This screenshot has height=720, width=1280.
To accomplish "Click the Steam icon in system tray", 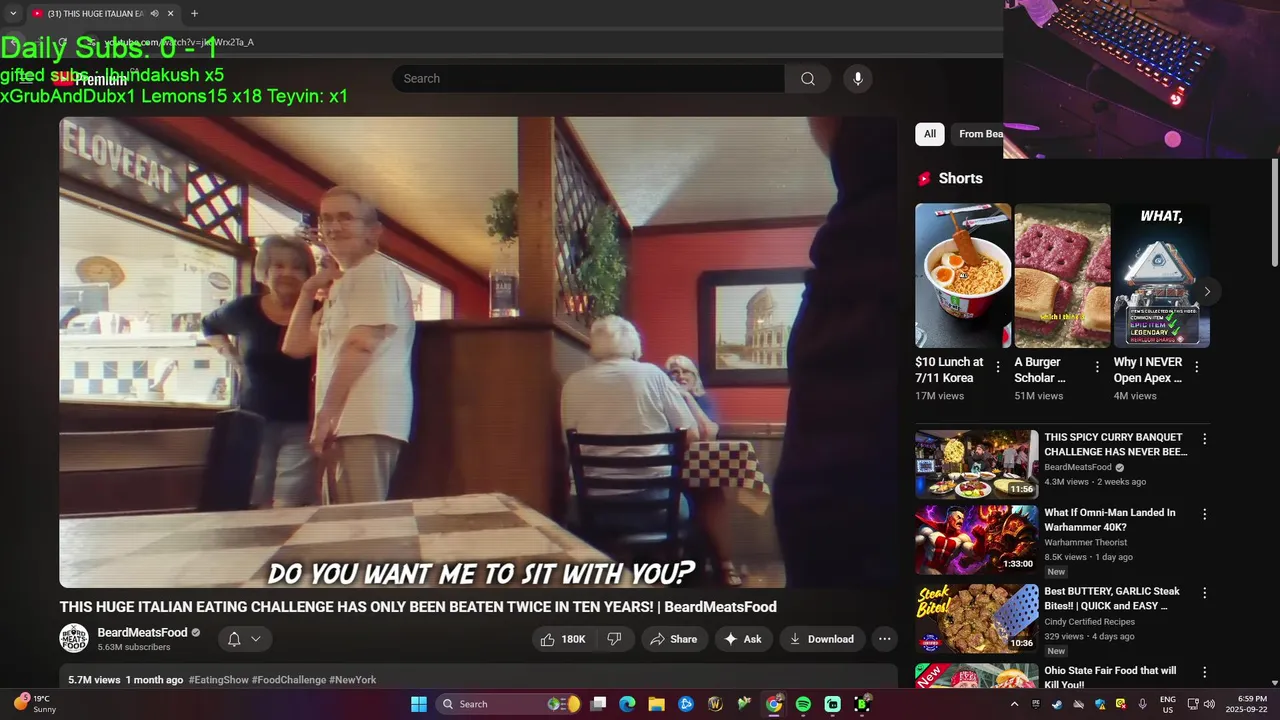I will click(x=1057, y=704).
